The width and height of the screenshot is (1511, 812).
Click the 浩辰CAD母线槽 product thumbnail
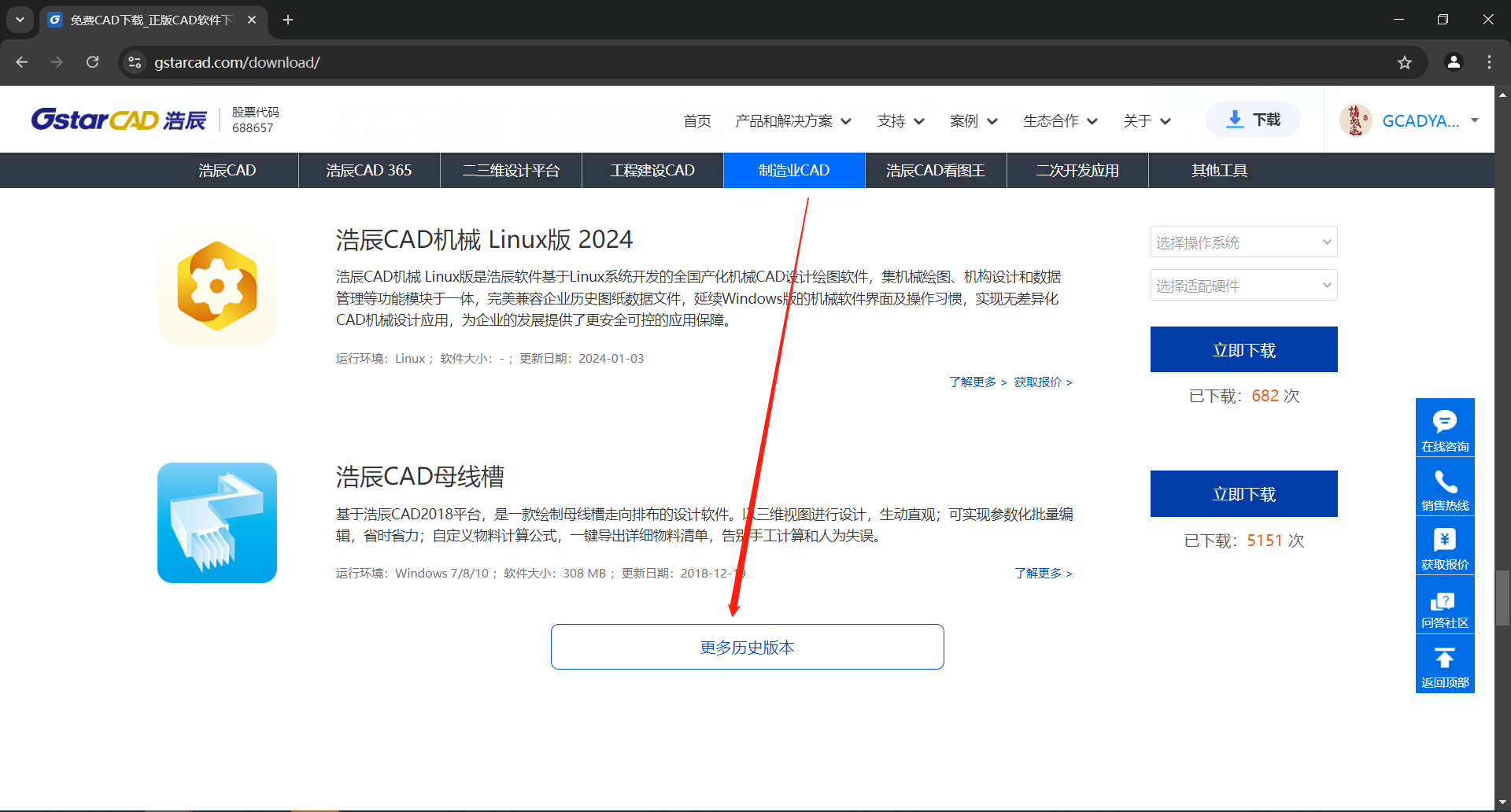pos(217,522)
